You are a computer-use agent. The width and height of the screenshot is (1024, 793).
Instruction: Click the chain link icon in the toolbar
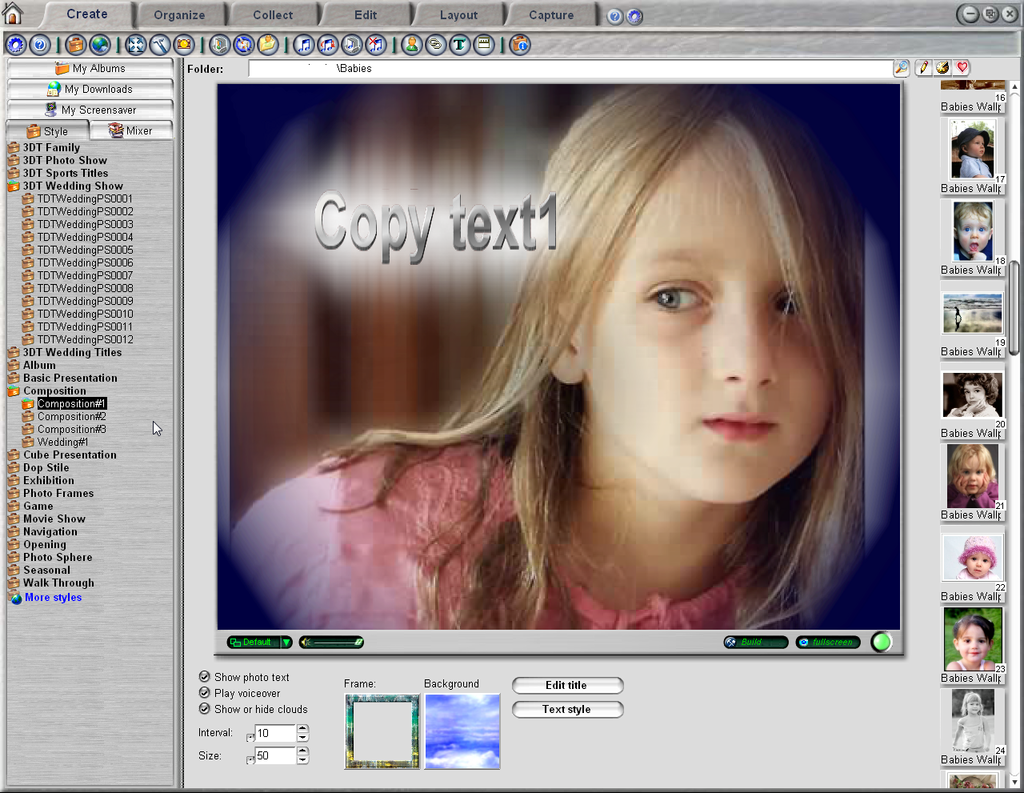tap(436, 45)
